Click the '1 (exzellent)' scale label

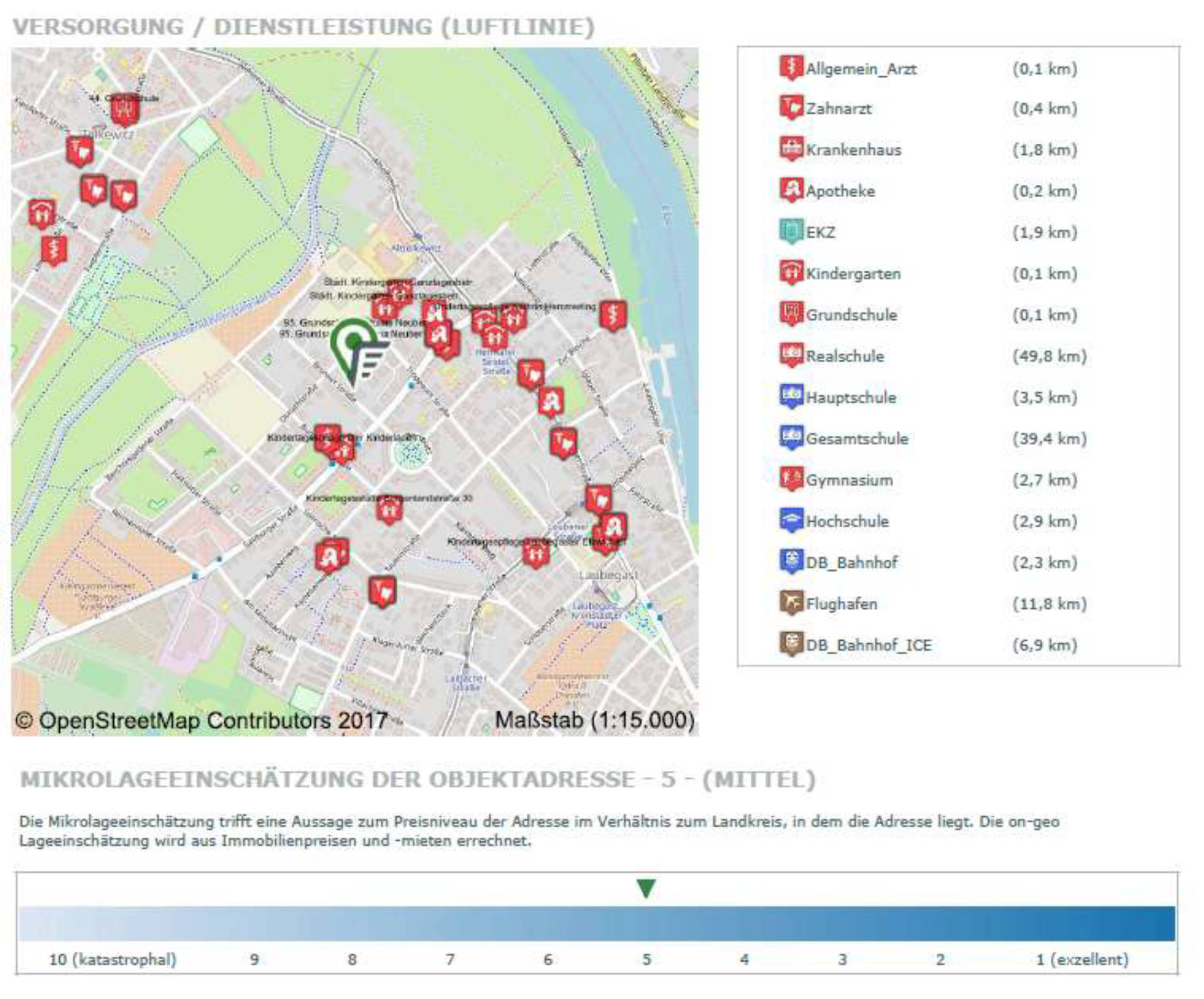click(1082, 959)
